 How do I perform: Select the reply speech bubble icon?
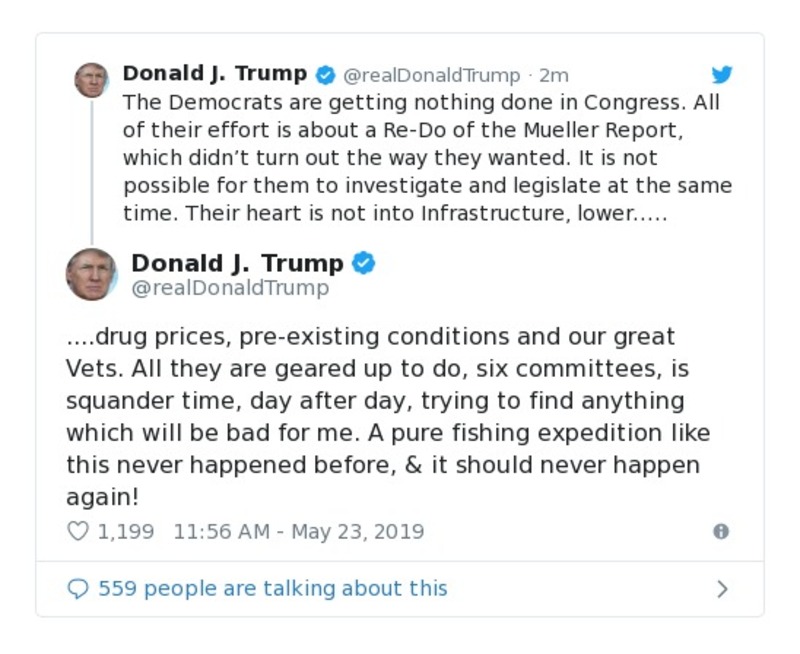coord(79,588)
